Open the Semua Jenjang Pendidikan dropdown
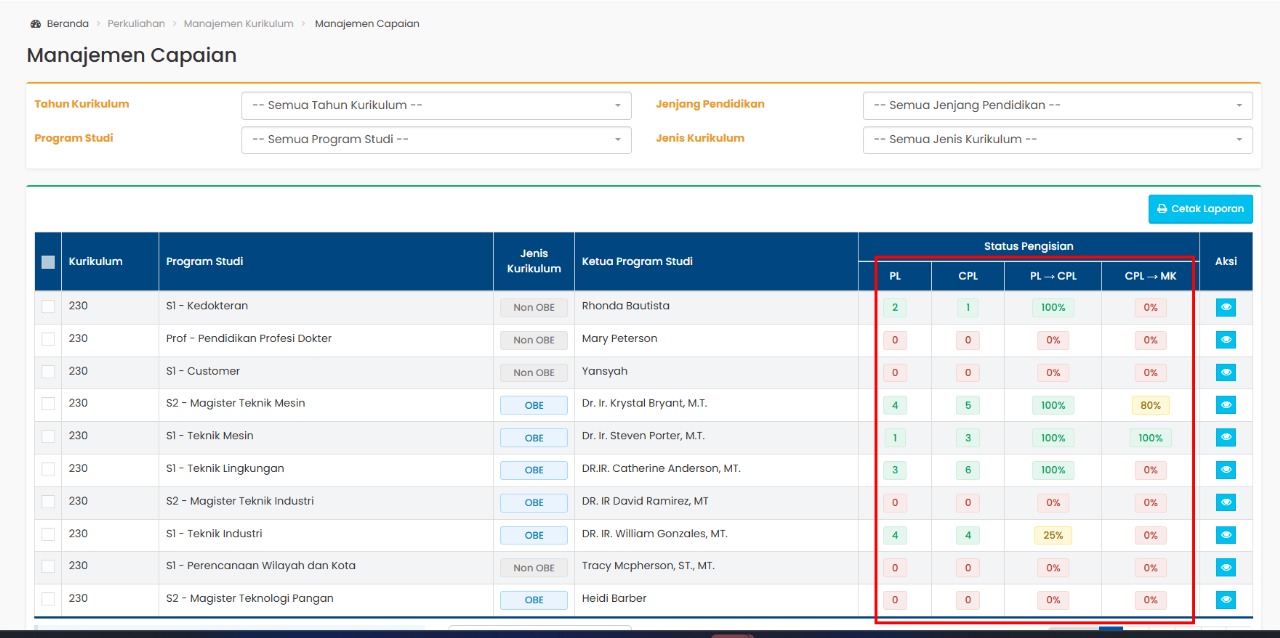 1057,106
